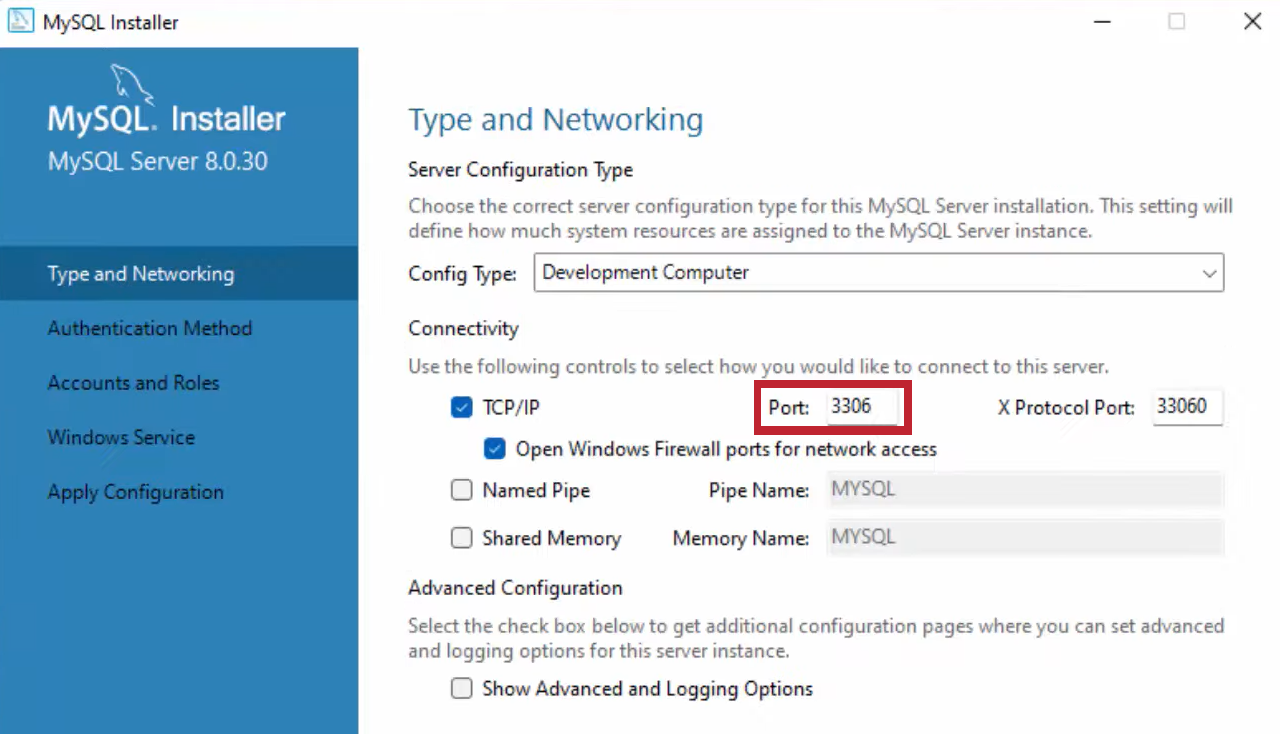The image size is (1280, 734).
Task: Click the Port field showing 3306
Action: click(863, 407)
